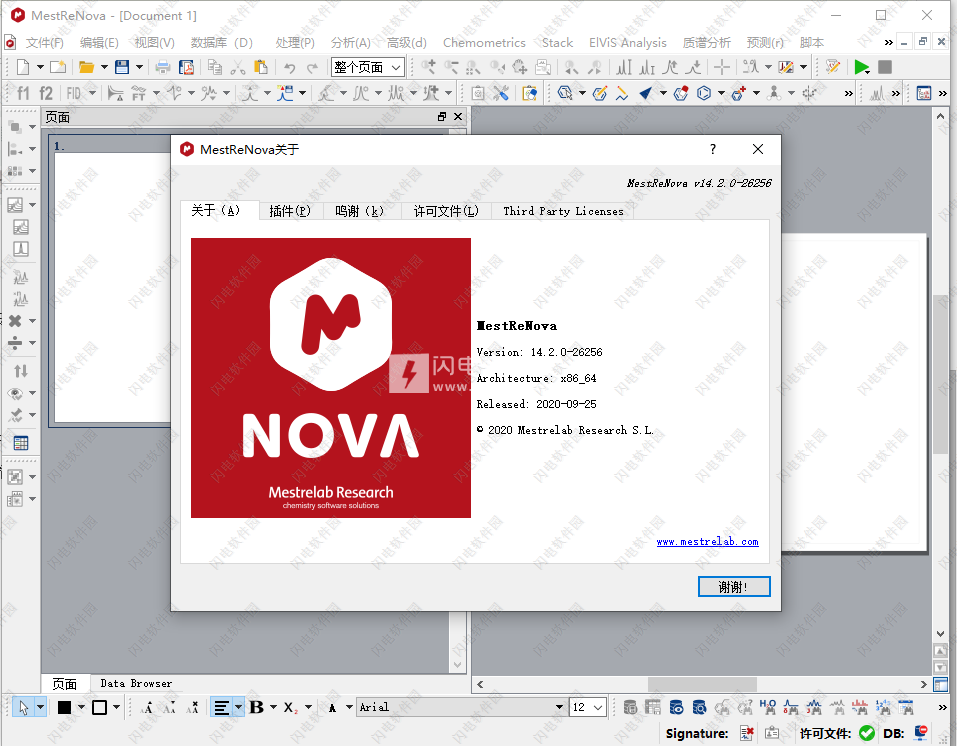
Task: Click the help question mark in About dialog
Action: click(712, 150)
